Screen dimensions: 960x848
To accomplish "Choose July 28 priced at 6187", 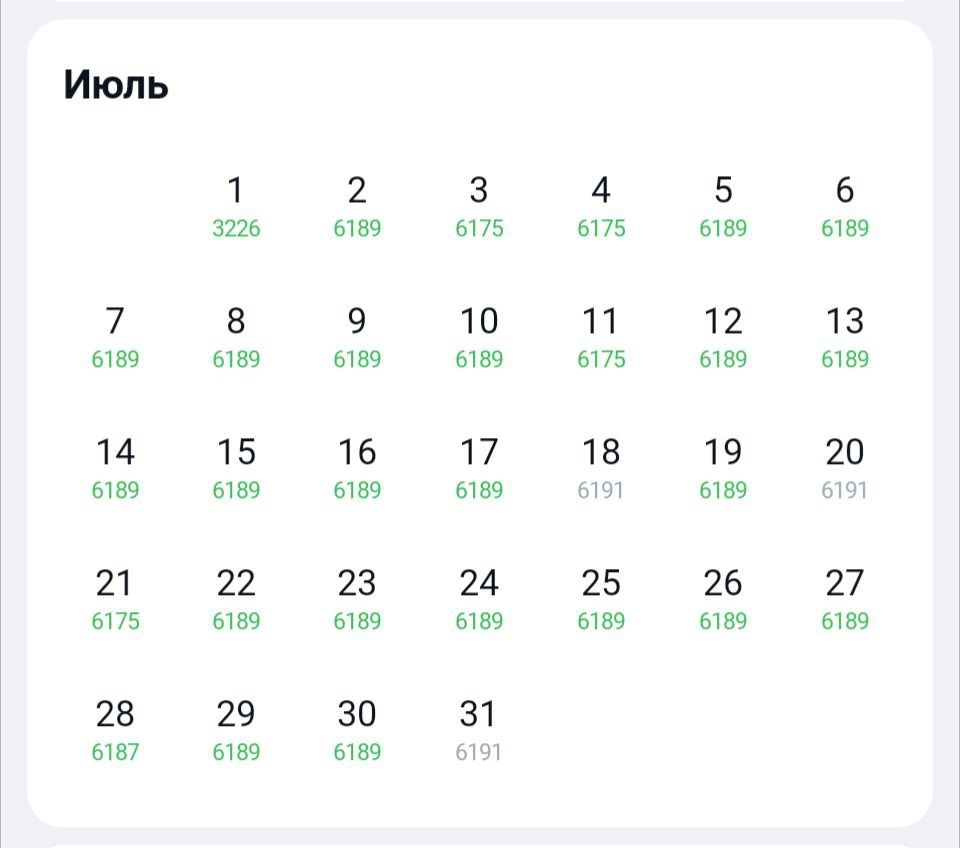I will coord(115,730).
